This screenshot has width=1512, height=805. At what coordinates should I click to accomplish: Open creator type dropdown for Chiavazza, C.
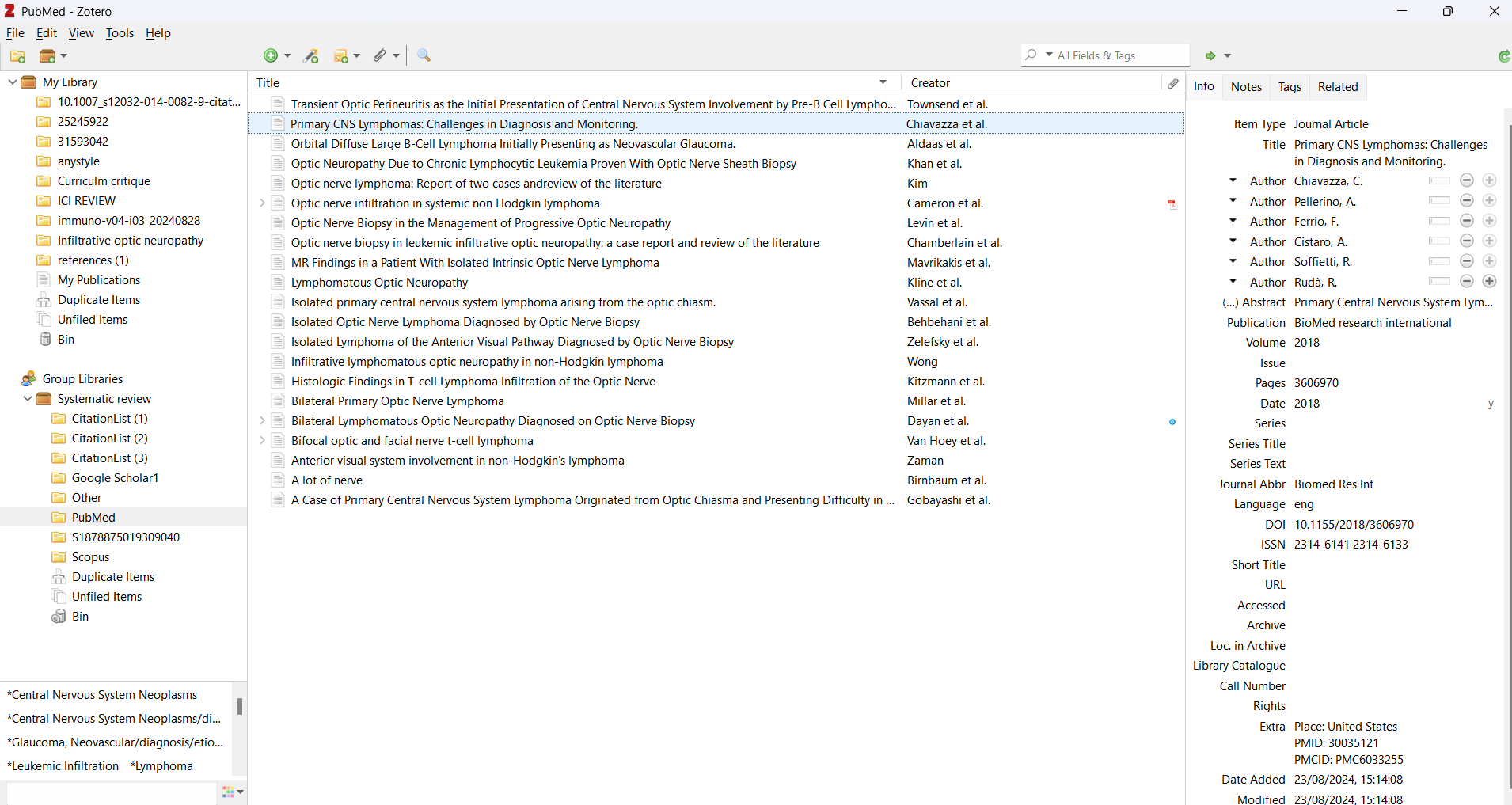pos(1233,180)
